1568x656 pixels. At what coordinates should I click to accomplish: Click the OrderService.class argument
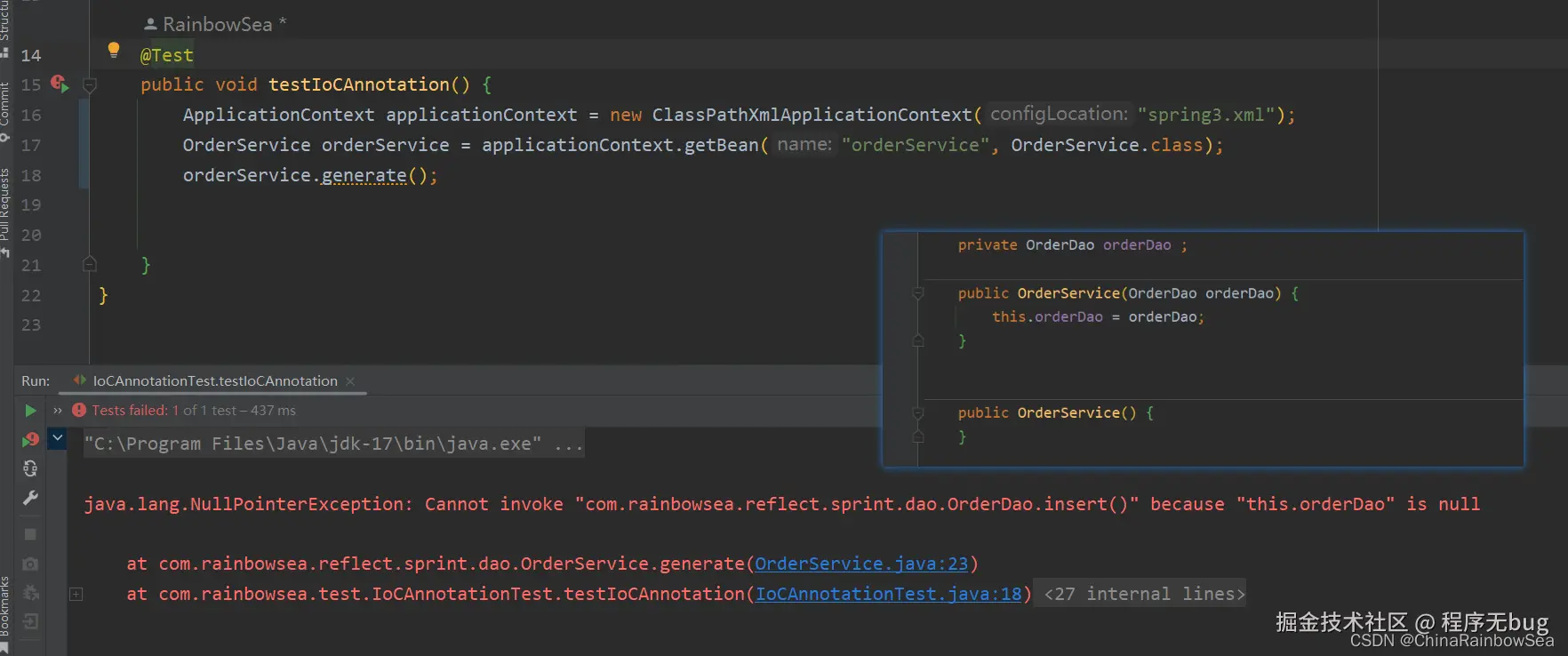[x=1107, y=145]
